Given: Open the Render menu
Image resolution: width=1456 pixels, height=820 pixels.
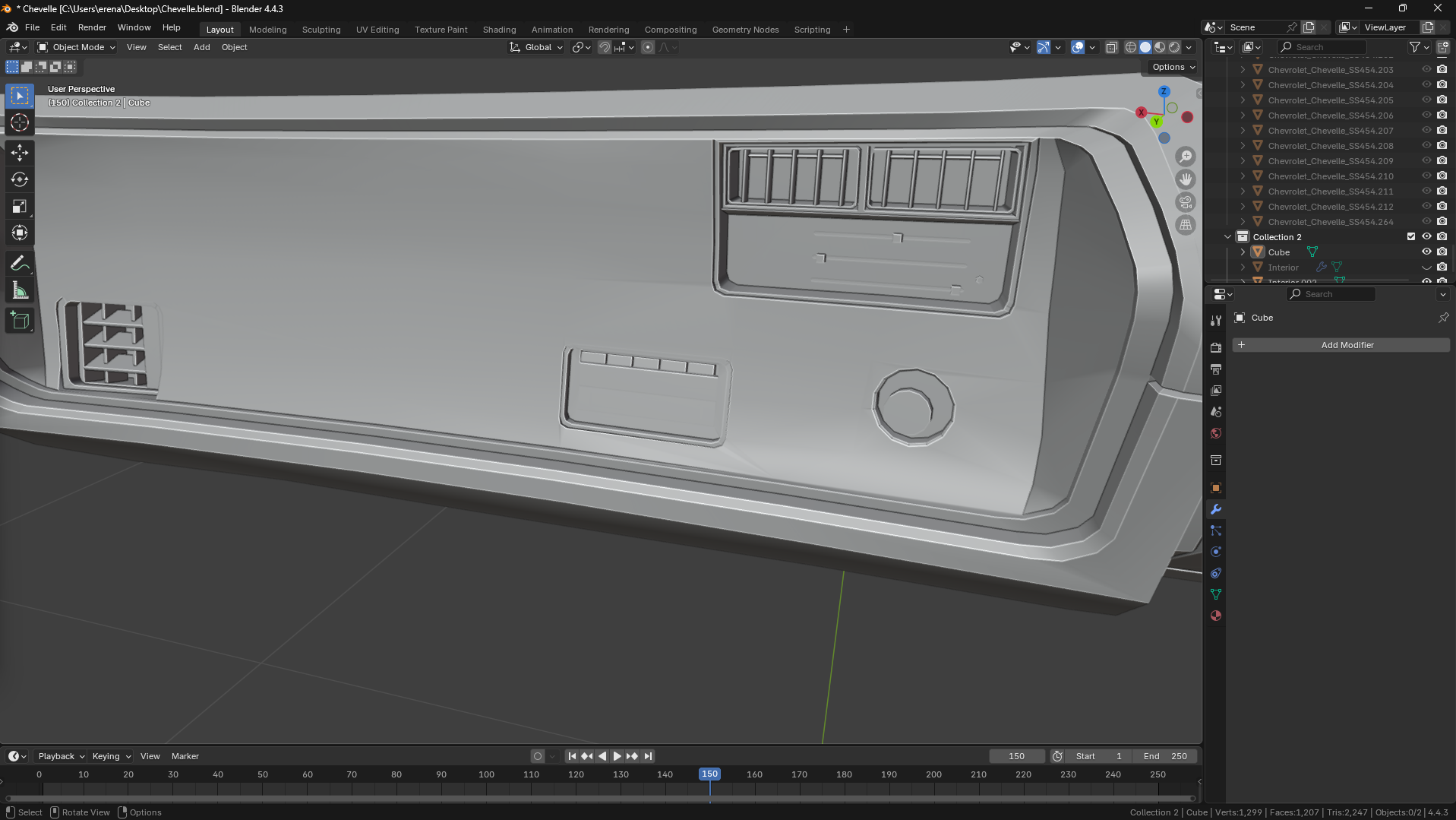Looking at the screenshot, I should [92, 27].
